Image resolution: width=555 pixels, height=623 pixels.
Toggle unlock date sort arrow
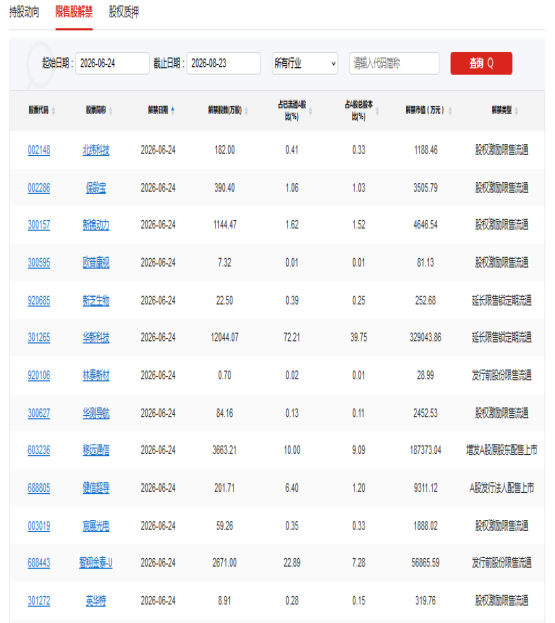point(172,110)
